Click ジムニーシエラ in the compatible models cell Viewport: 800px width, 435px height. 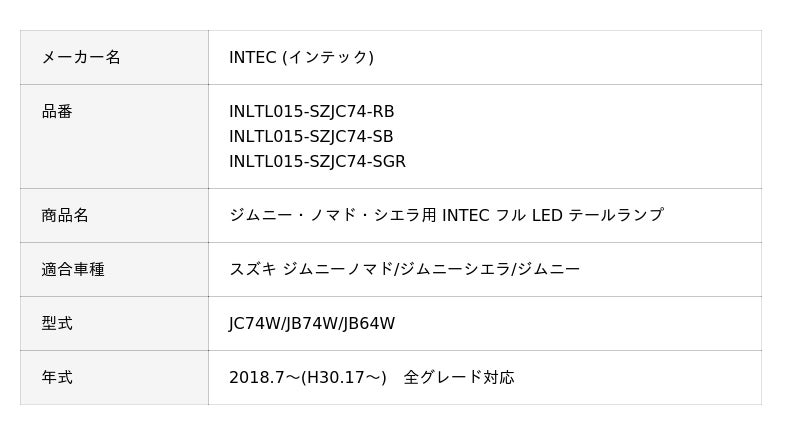[x=454, y=269]
